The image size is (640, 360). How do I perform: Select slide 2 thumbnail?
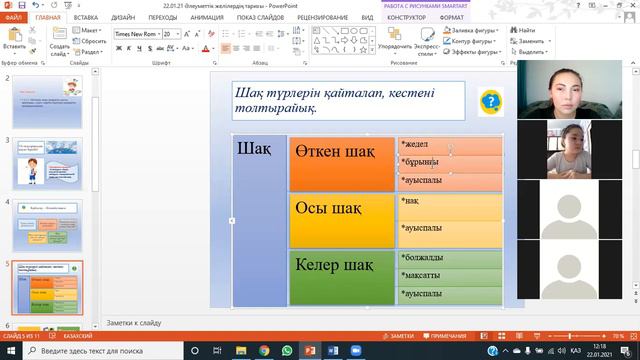coord(47,102)
